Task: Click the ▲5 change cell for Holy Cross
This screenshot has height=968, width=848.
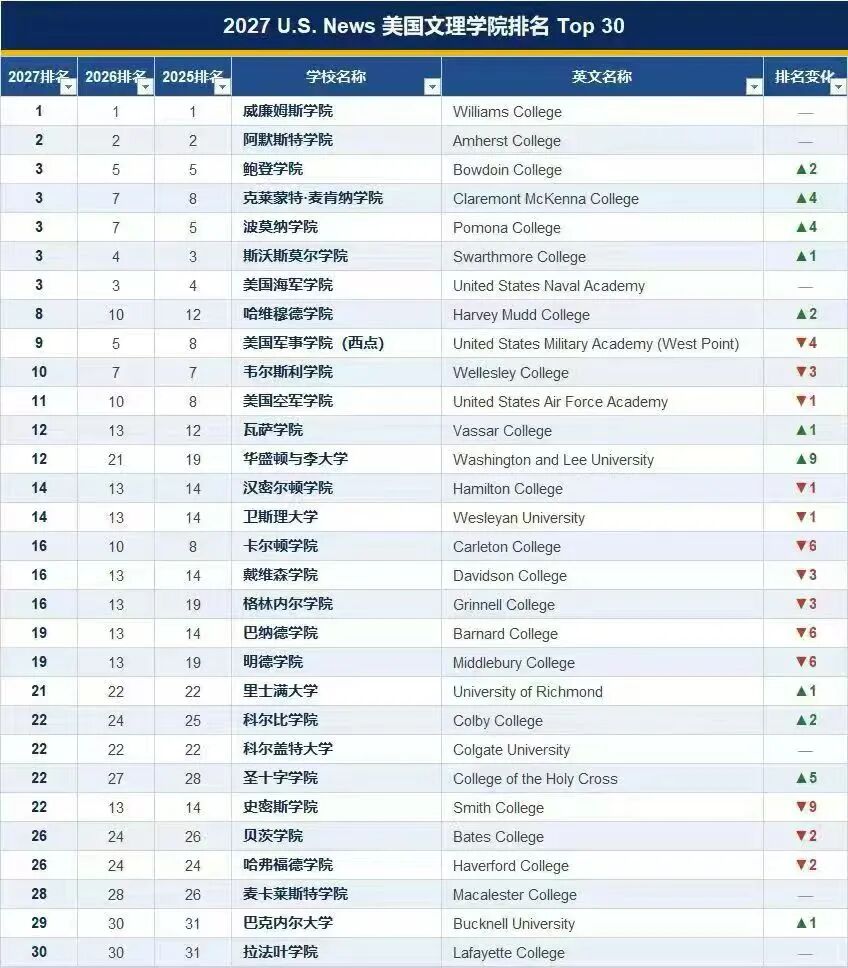Action: coord(805,779)
